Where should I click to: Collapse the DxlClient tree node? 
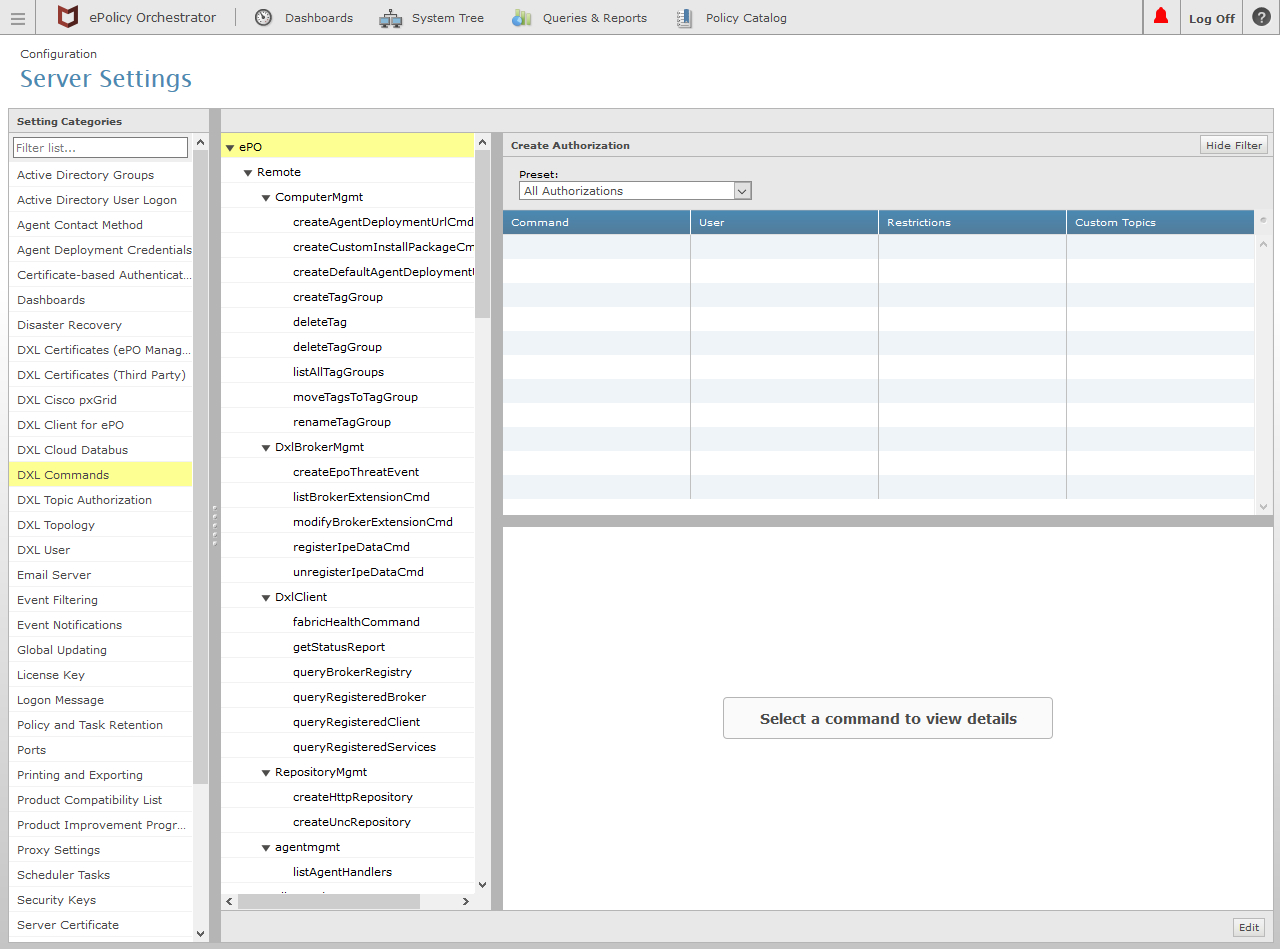point(266,598)
